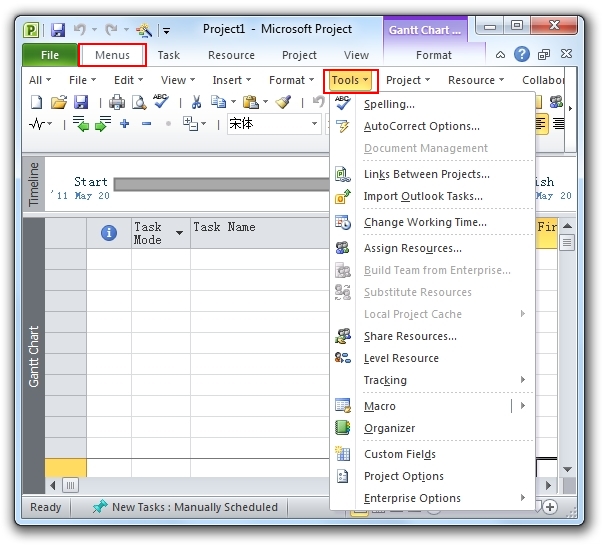The height and width of the screenshot is (547, 607).
Task: Click the blue Help question mark icon
Action: tap(521, 54)
